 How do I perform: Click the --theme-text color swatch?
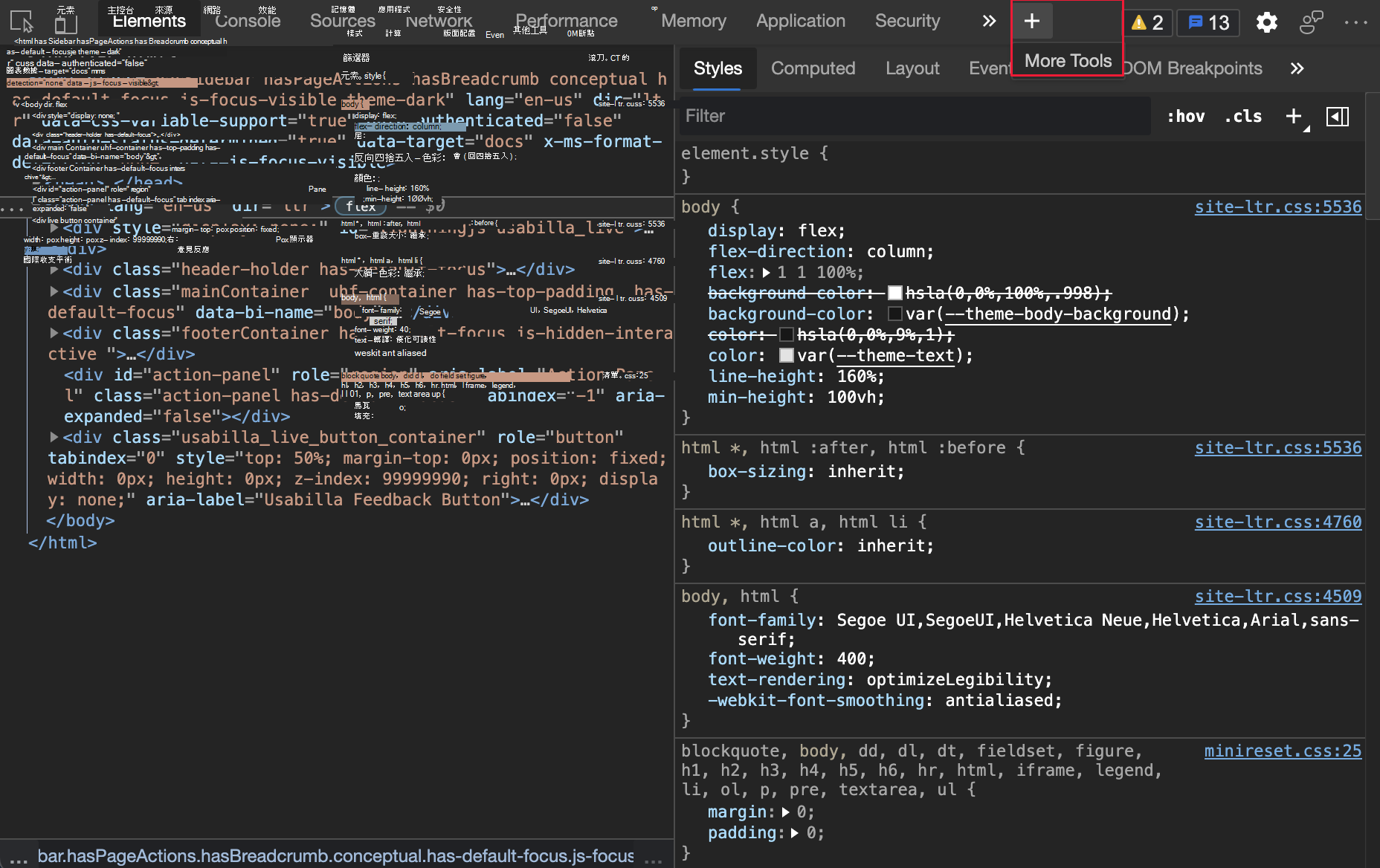click(786, 355)
